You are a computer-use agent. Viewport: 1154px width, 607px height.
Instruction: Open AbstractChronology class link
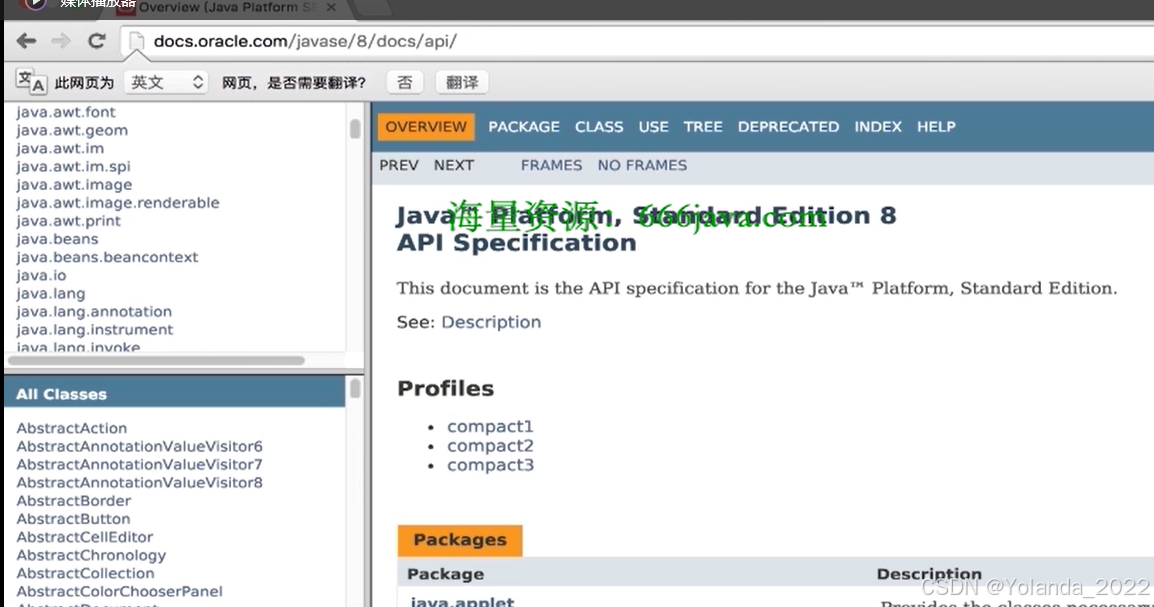pyautogui.click(x=91, y=555)
